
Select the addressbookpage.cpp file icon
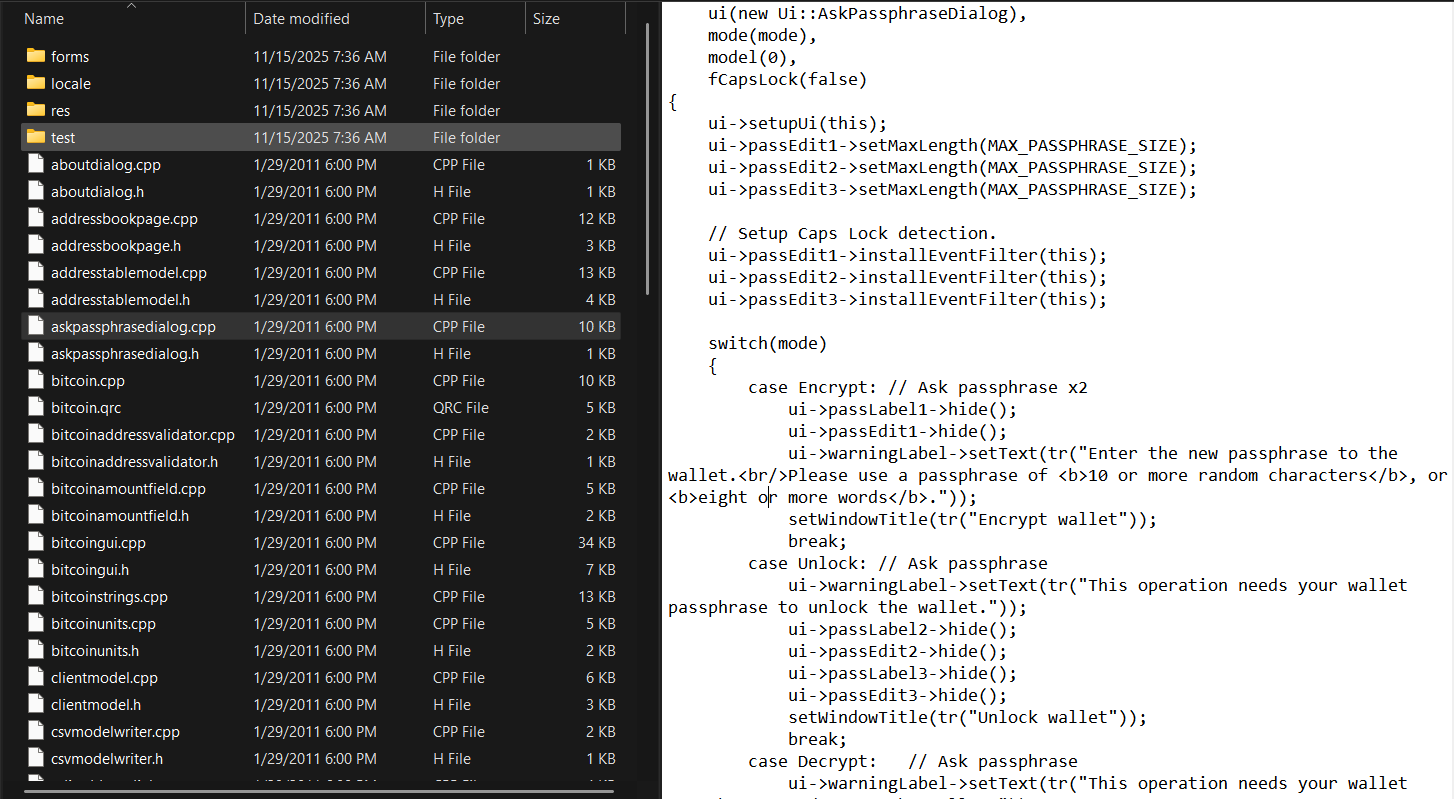pyautogui.click(x=35, y=218)
